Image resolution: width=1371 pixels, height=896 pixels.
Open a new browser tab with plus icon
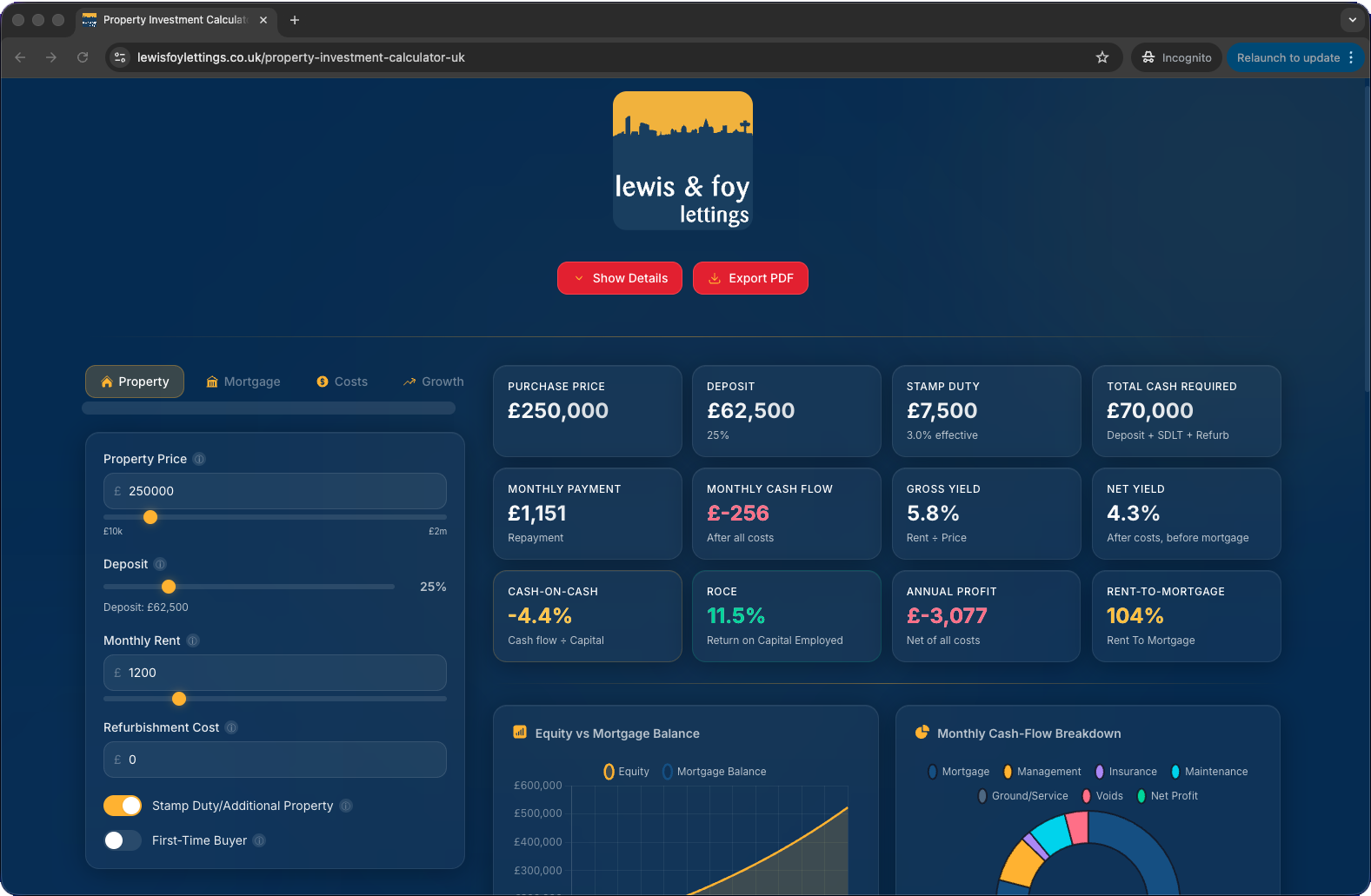[x=295, y=20]
